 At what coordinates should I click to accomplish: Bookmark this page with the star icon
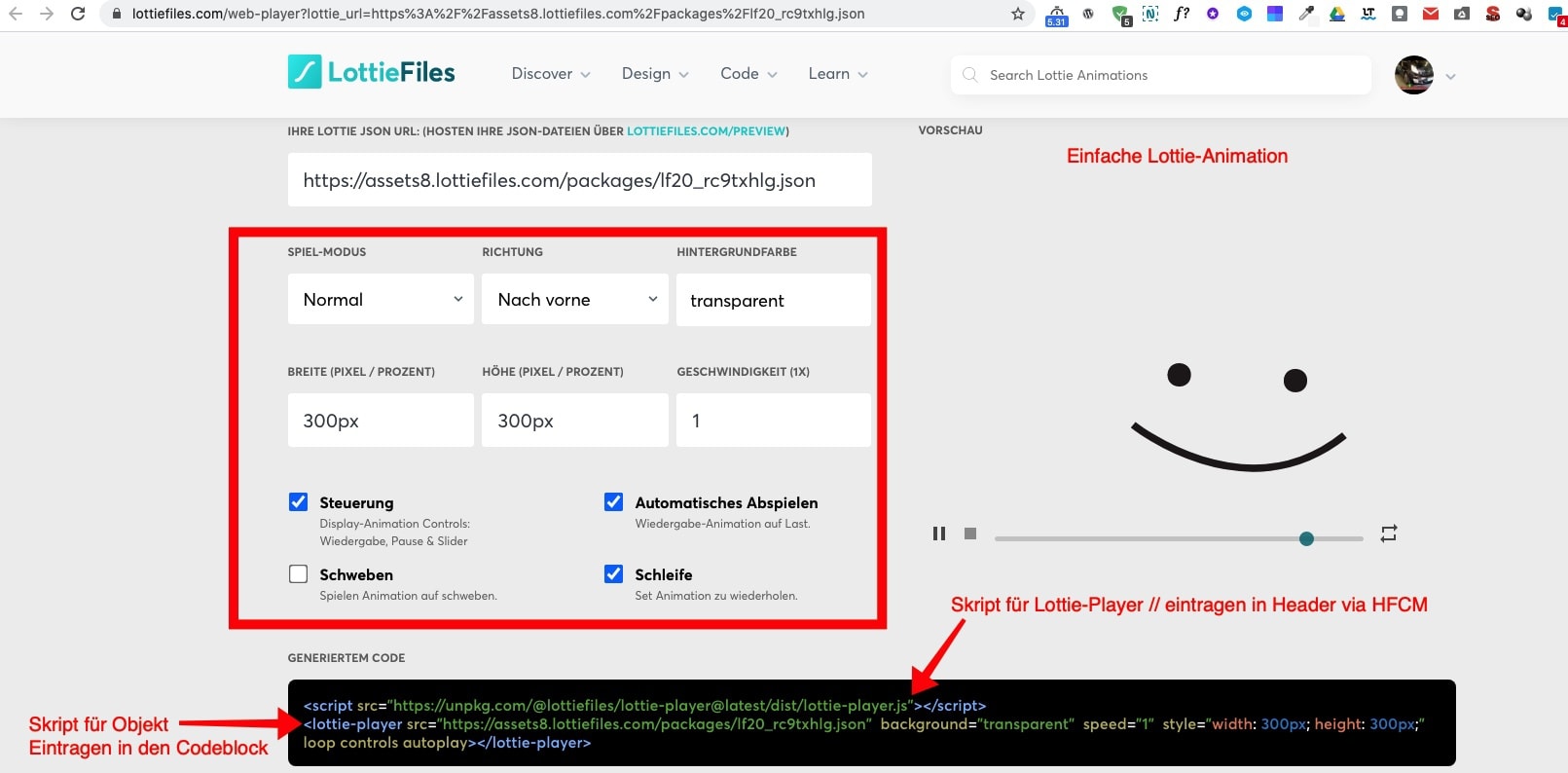1017,14
